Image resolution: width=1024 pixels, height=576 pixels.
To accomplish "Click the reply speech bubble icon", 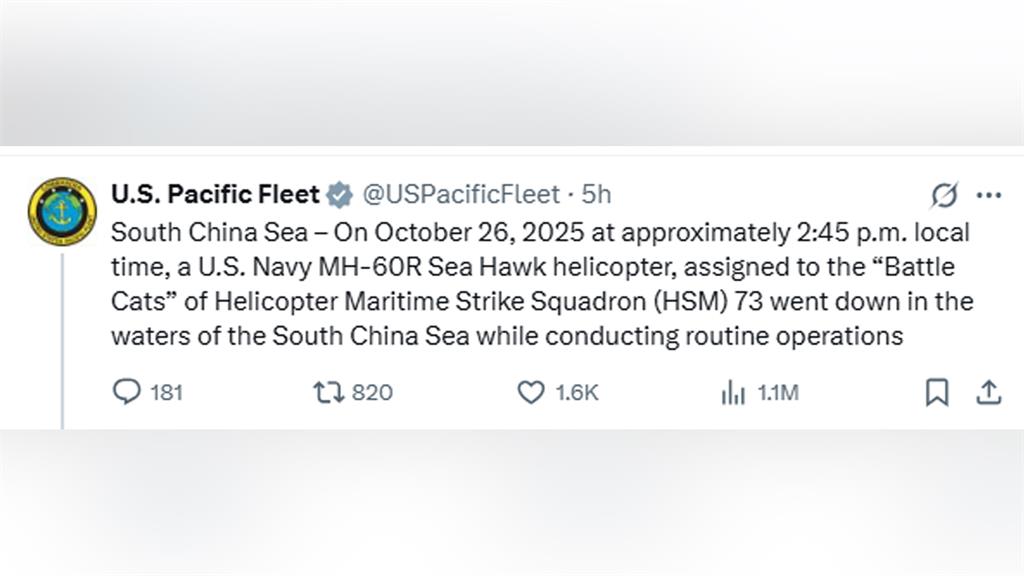I will [126, 393].
